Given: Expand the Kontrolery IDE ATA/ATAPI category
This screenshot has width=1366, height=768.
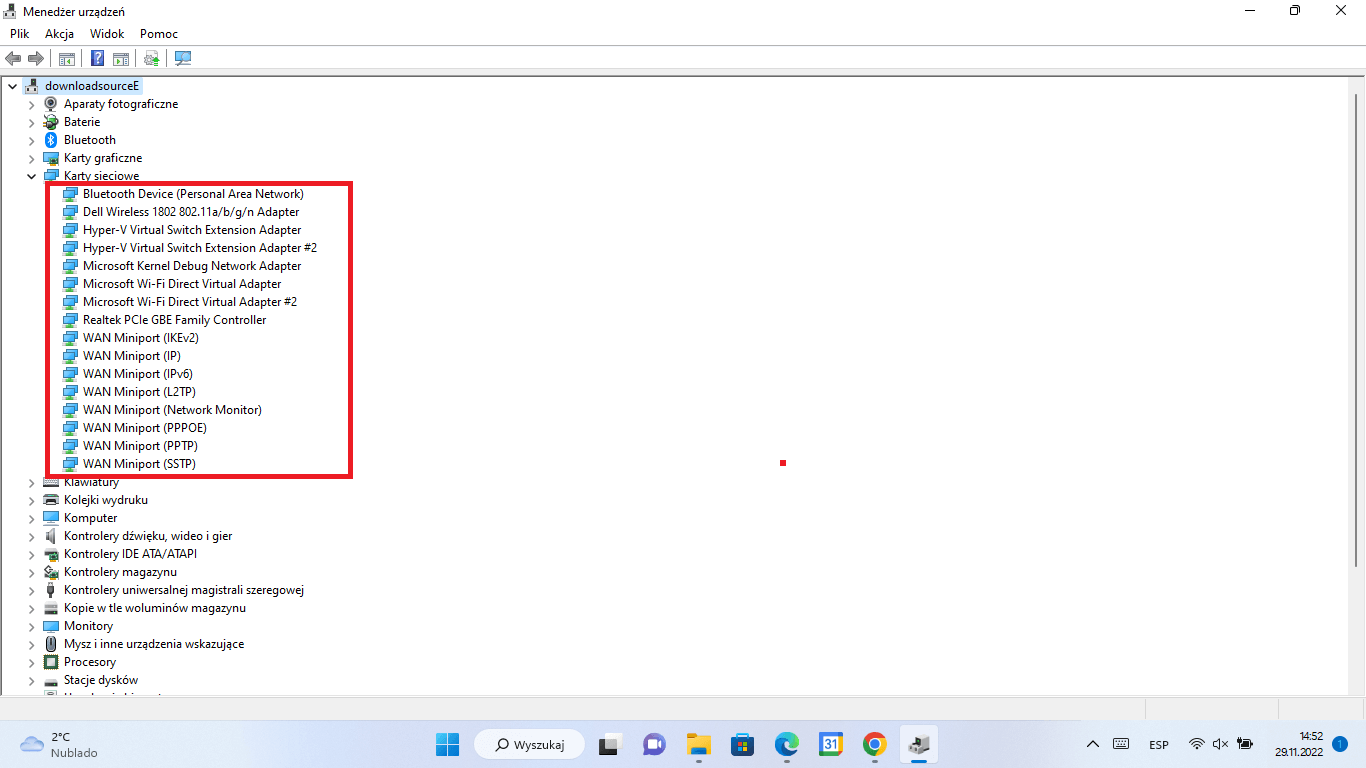Looking at the screenshot, I should click(31, 554).
